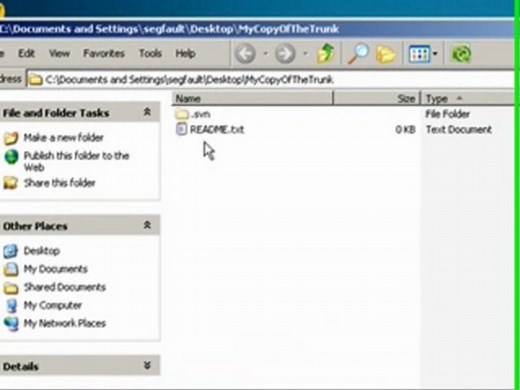Click the Text Document type cell

(x=459, y=129)
